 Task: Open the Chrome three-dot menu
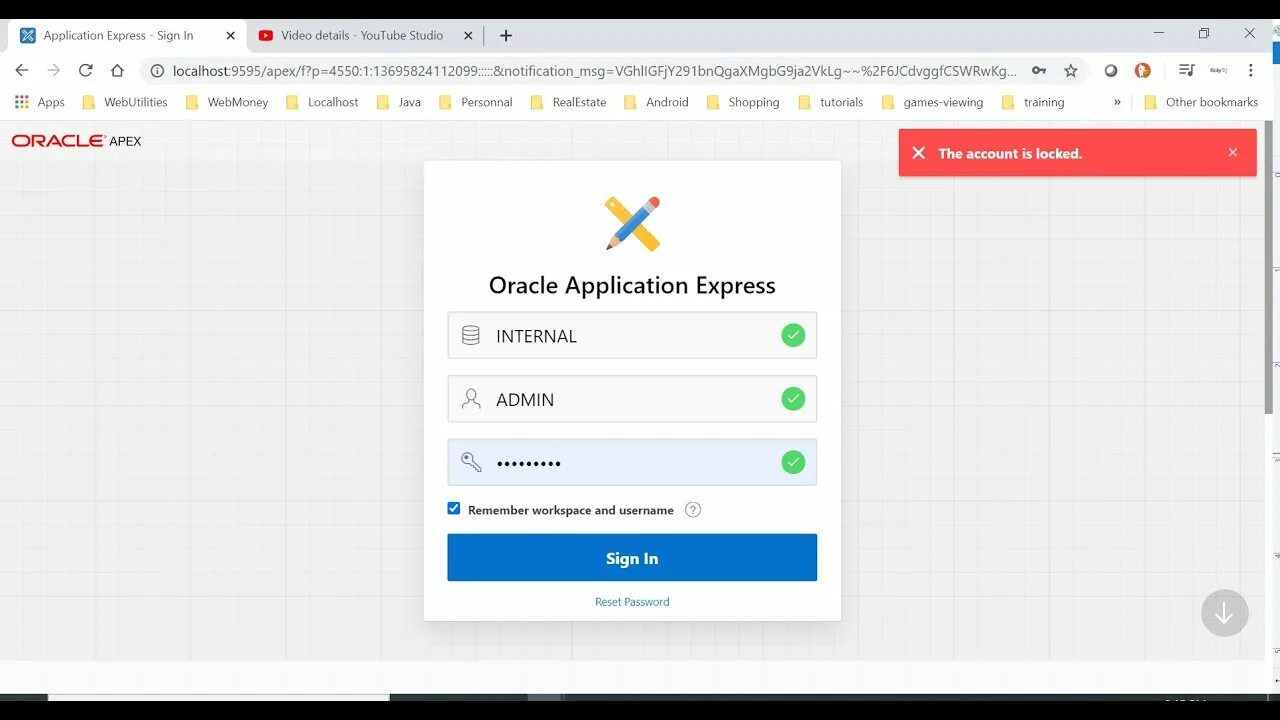(x=1250, y=71)
